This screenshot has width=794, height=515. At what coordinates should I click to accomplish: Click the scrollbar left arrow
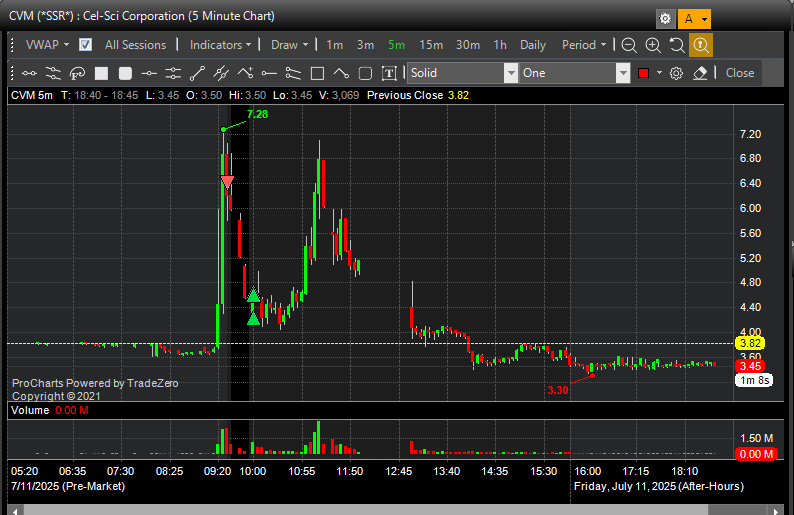pyautogui.click(x=15, y=510)
